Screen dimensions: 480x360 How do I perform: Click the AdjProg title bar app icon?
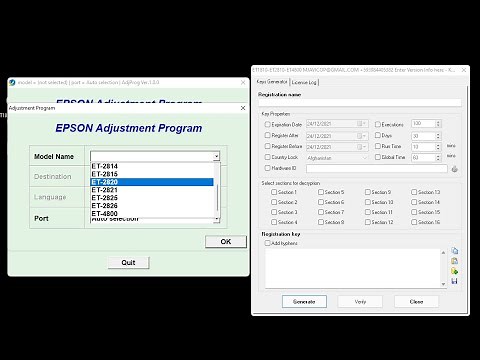click(x=12, y=82)
